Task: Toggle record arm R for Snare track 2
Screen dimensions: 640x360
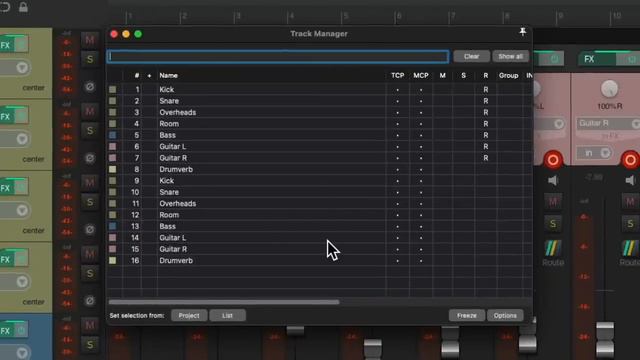Action: [x=486, y=101]
